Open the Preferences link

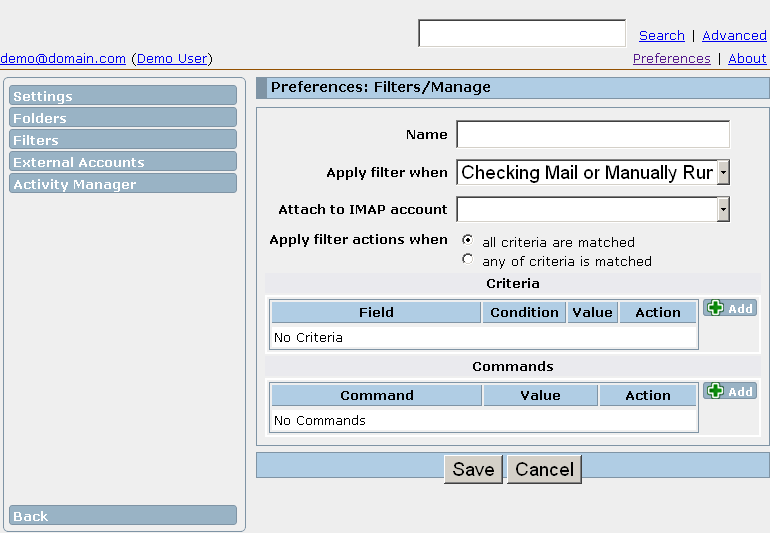click(671, 58)
